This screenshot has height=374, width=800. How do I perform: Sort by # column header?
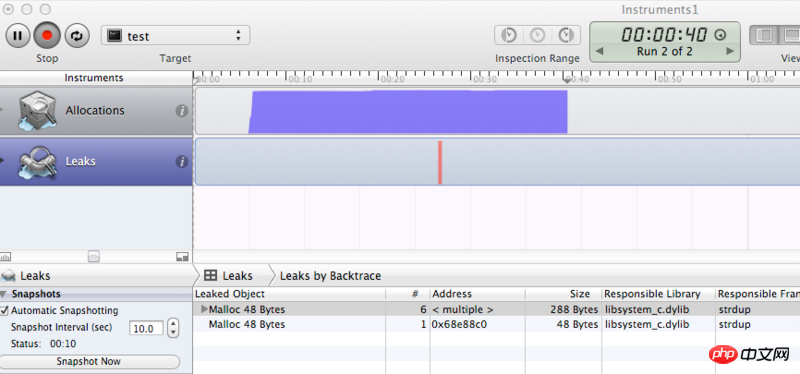pos(408,294)
